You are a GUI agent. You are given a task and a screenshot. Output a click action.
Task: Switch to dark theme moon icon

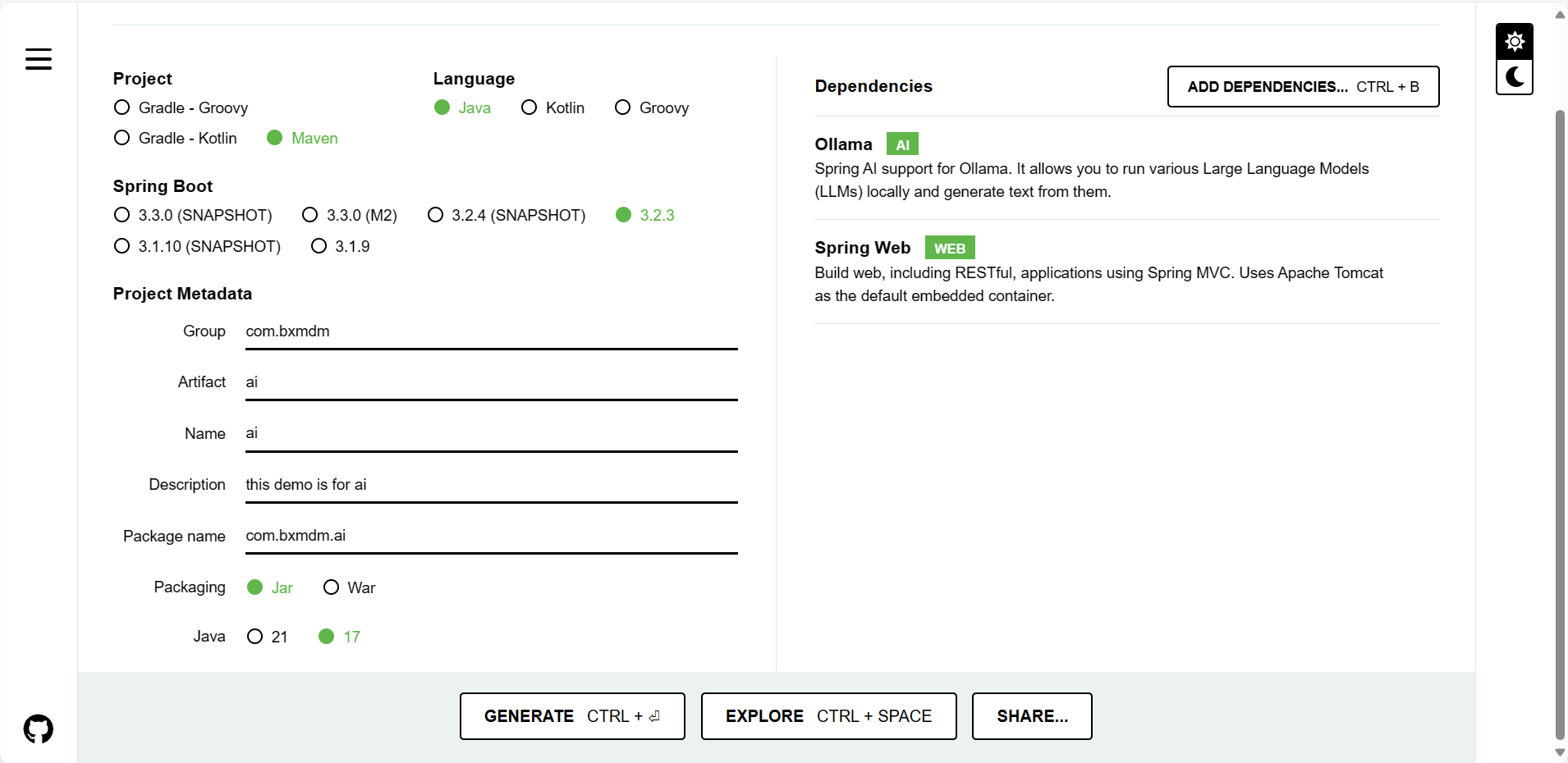(1515, 77)
